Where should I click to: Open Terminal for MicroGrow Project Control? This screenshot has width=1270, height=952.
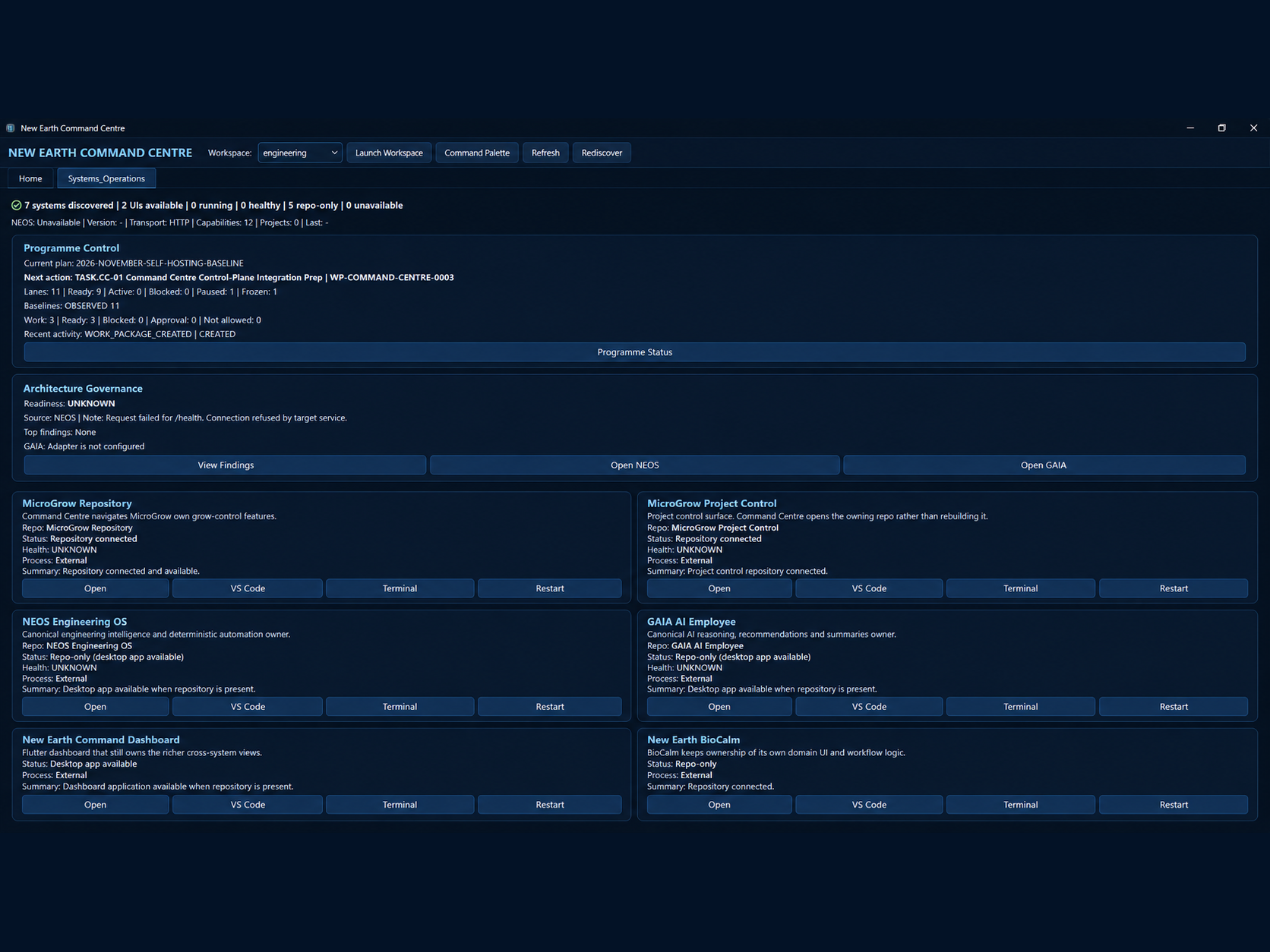click(1020, 588)
